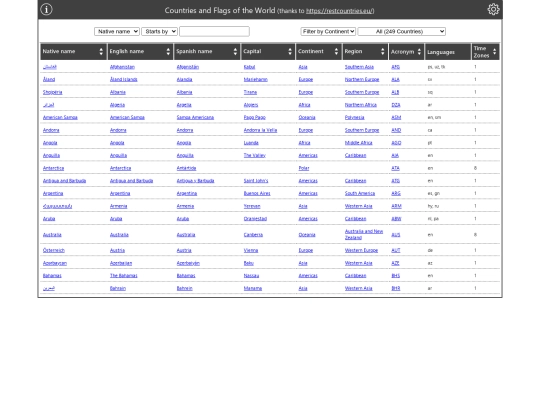Open Mariehamn capital link
Screen dimensions: 540x405
click(256, 80)
